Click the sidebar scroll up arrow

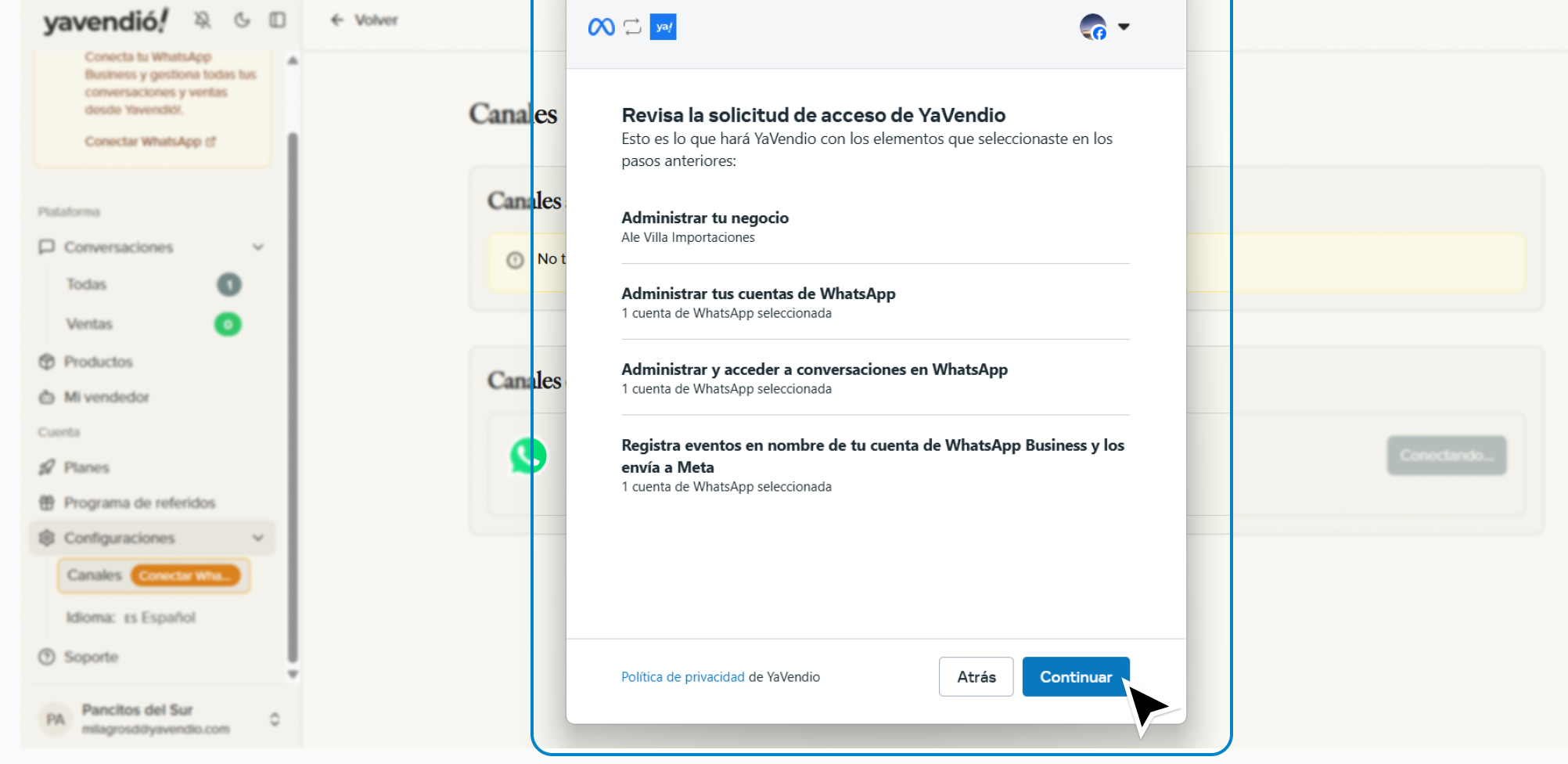click(x=293, y=60)
